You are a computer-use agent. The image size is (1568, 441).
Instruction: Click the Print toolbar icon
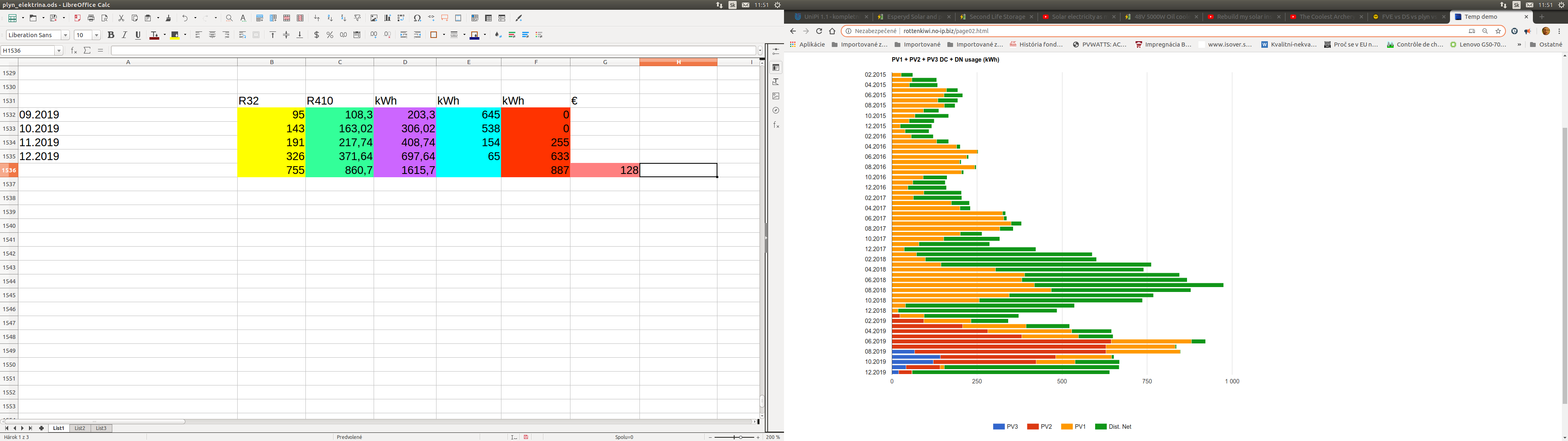(91, 18)
